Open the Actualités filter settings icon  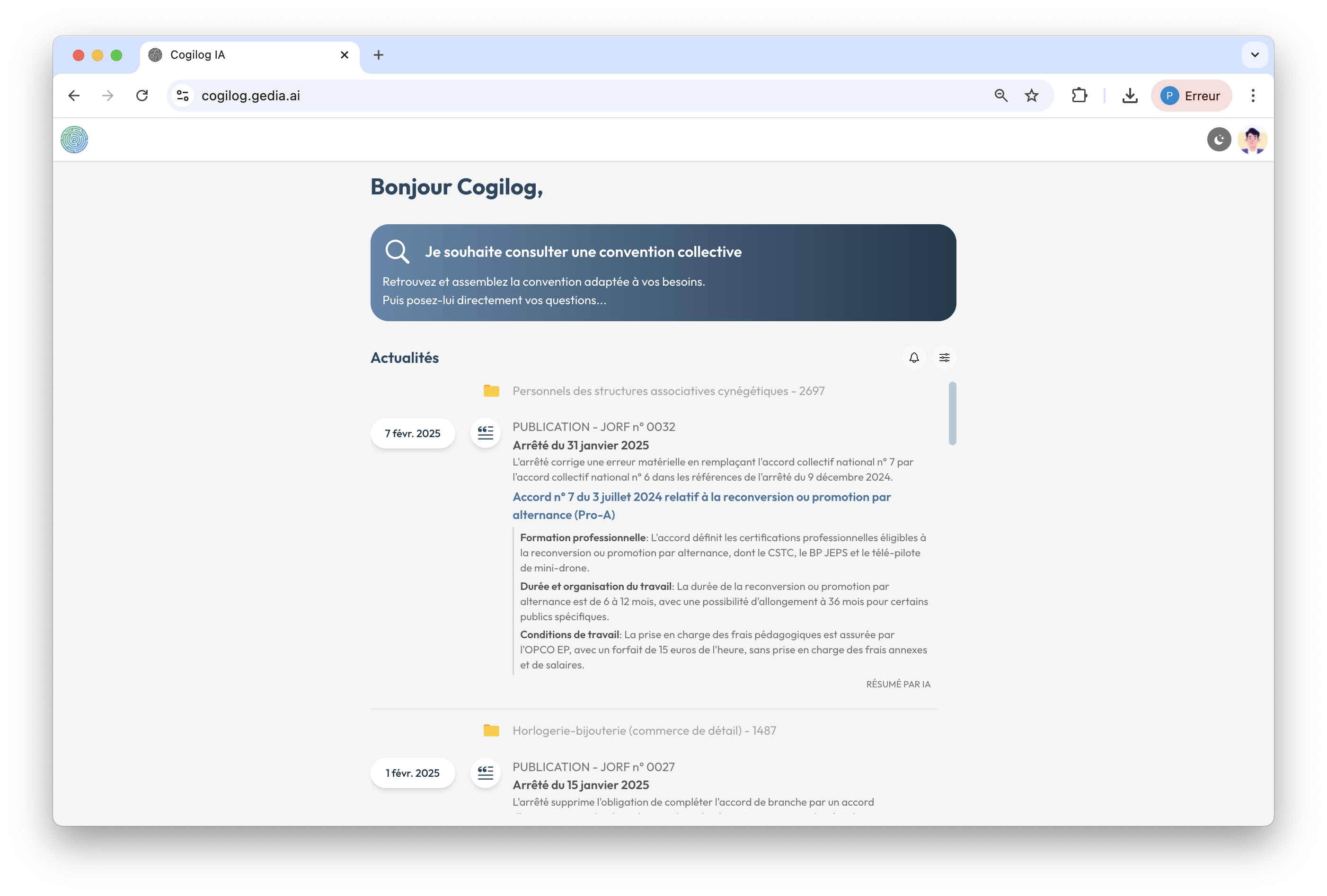(945, 358)
